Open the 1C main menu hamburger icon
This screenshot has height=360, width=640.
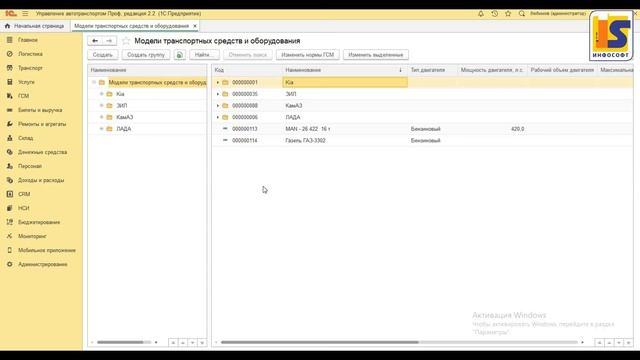[25, 13]
